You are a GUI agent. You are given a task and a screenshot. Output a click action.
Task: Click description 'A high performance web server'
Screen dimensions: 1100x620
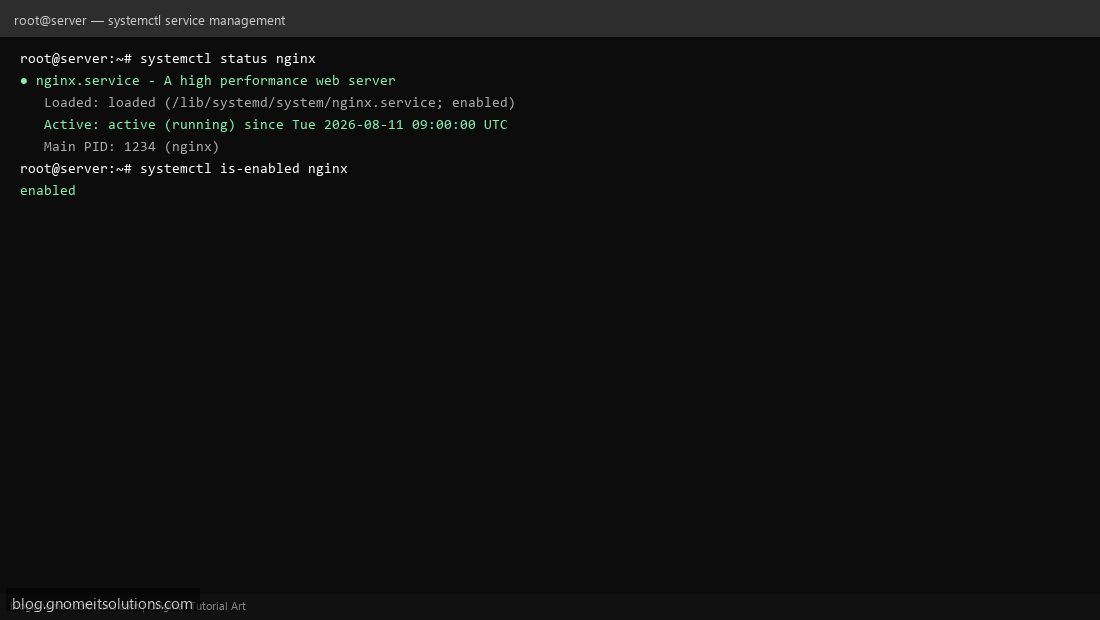click(x=280, y=81)
